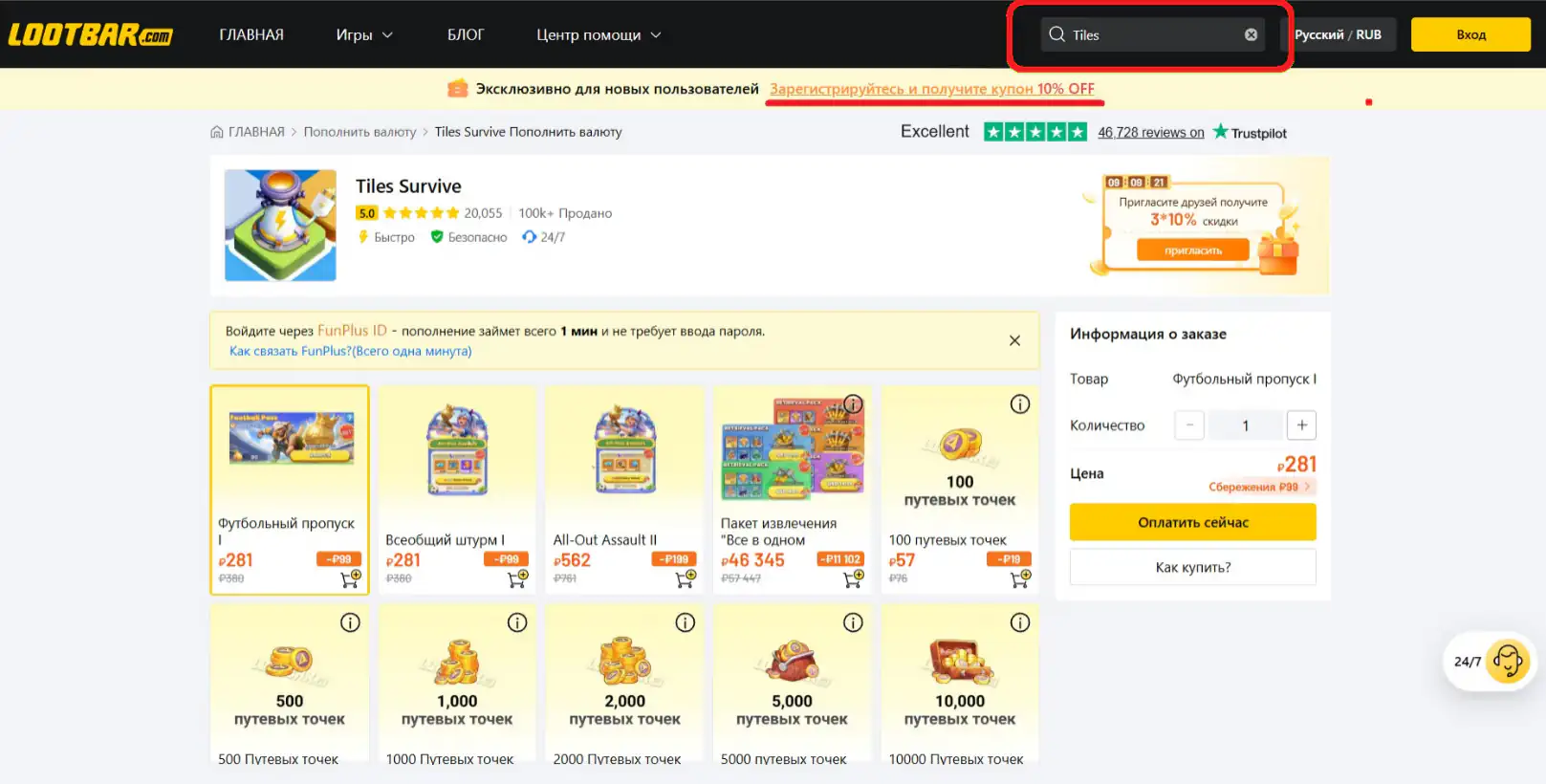This screenshot has width=1546, height=784.
Task: Add Всеобщий штурм I to cart
Action: point(517,578)
